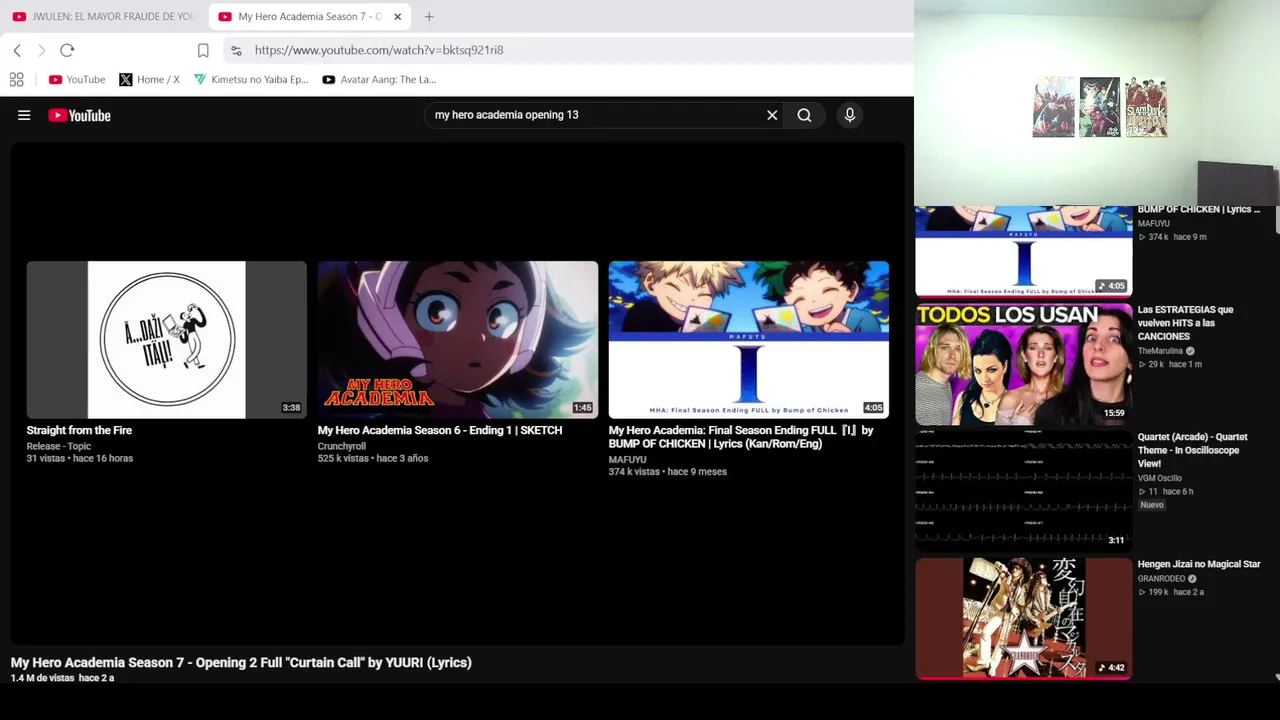Visit the Release - Topic channel
This screenshot has height=720, width=1280.
tap(59, 446)
